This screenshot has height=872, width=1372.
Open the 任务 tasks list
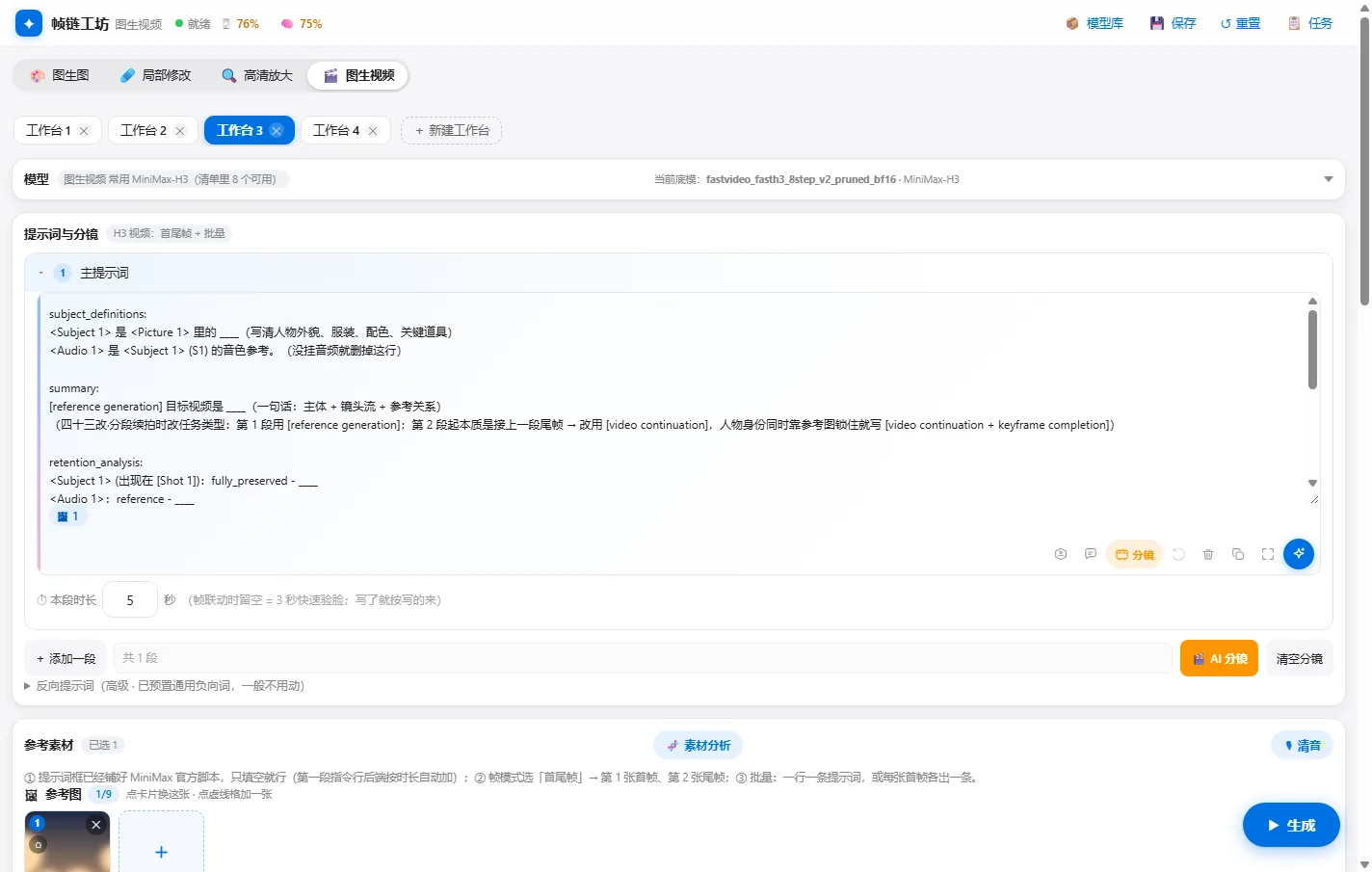pos(1310,23)
